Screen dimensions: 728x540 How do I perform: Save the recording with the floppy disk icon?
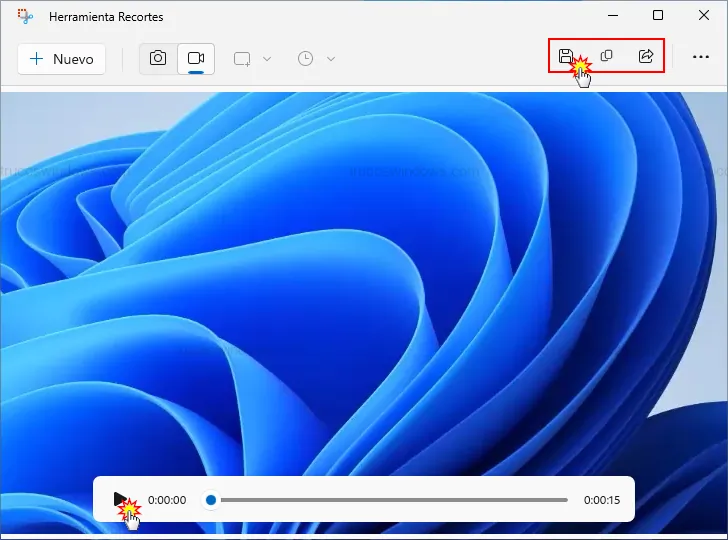point(566,57)
